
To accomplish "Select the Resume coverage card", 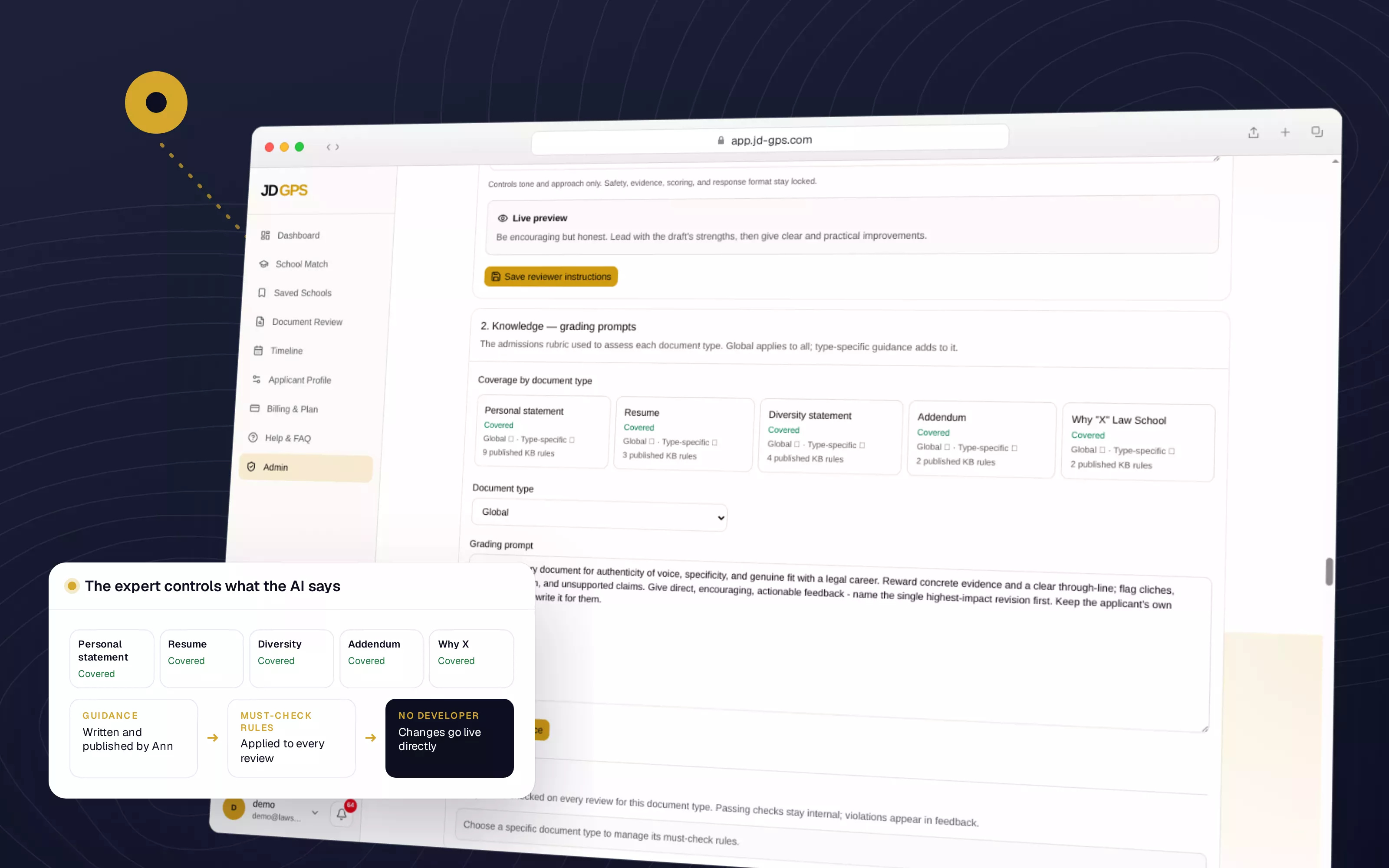I will [684, 434].
